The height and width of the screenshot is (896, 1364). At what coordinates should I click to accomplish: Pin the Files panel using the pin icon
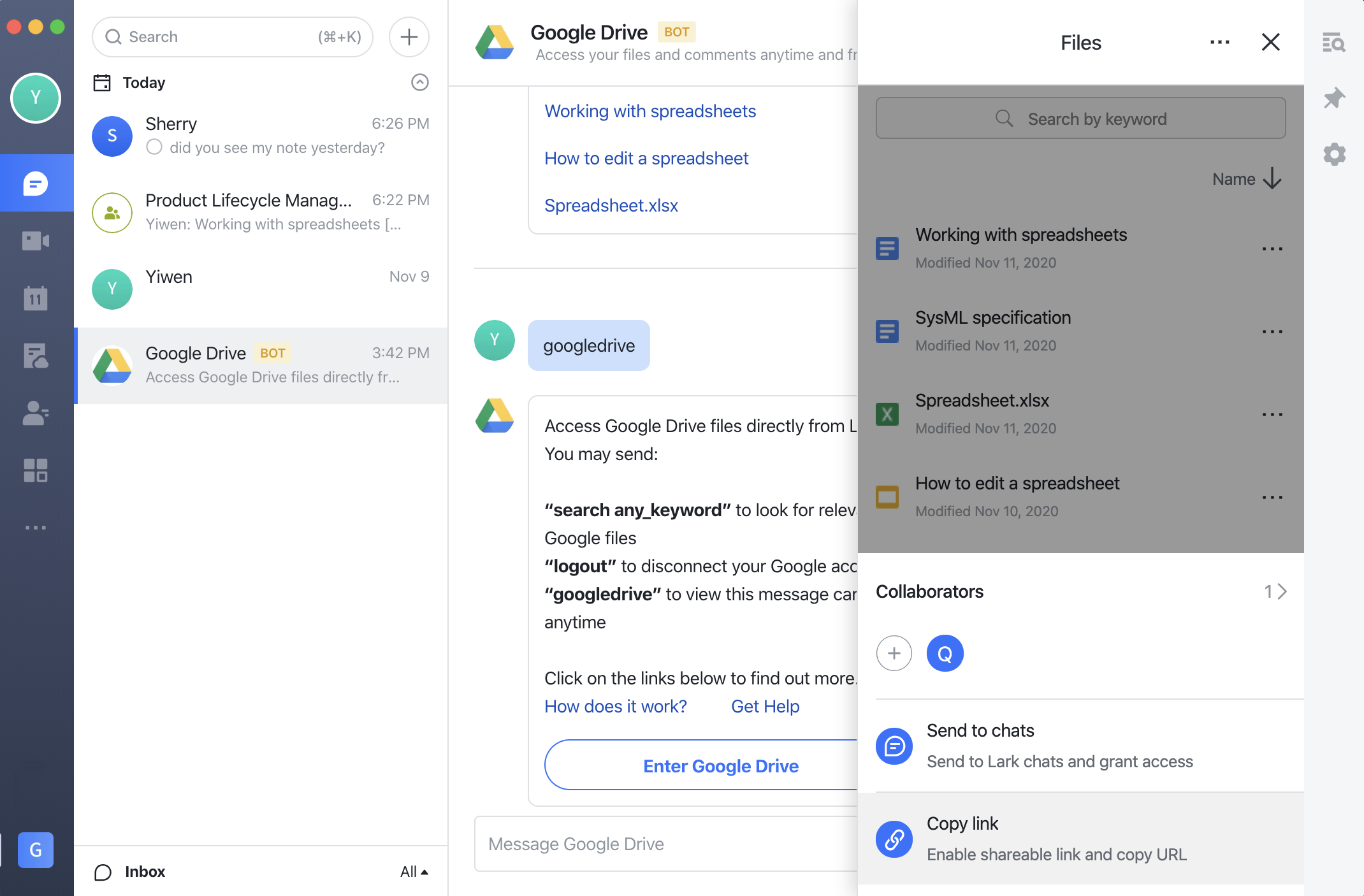1334,97
